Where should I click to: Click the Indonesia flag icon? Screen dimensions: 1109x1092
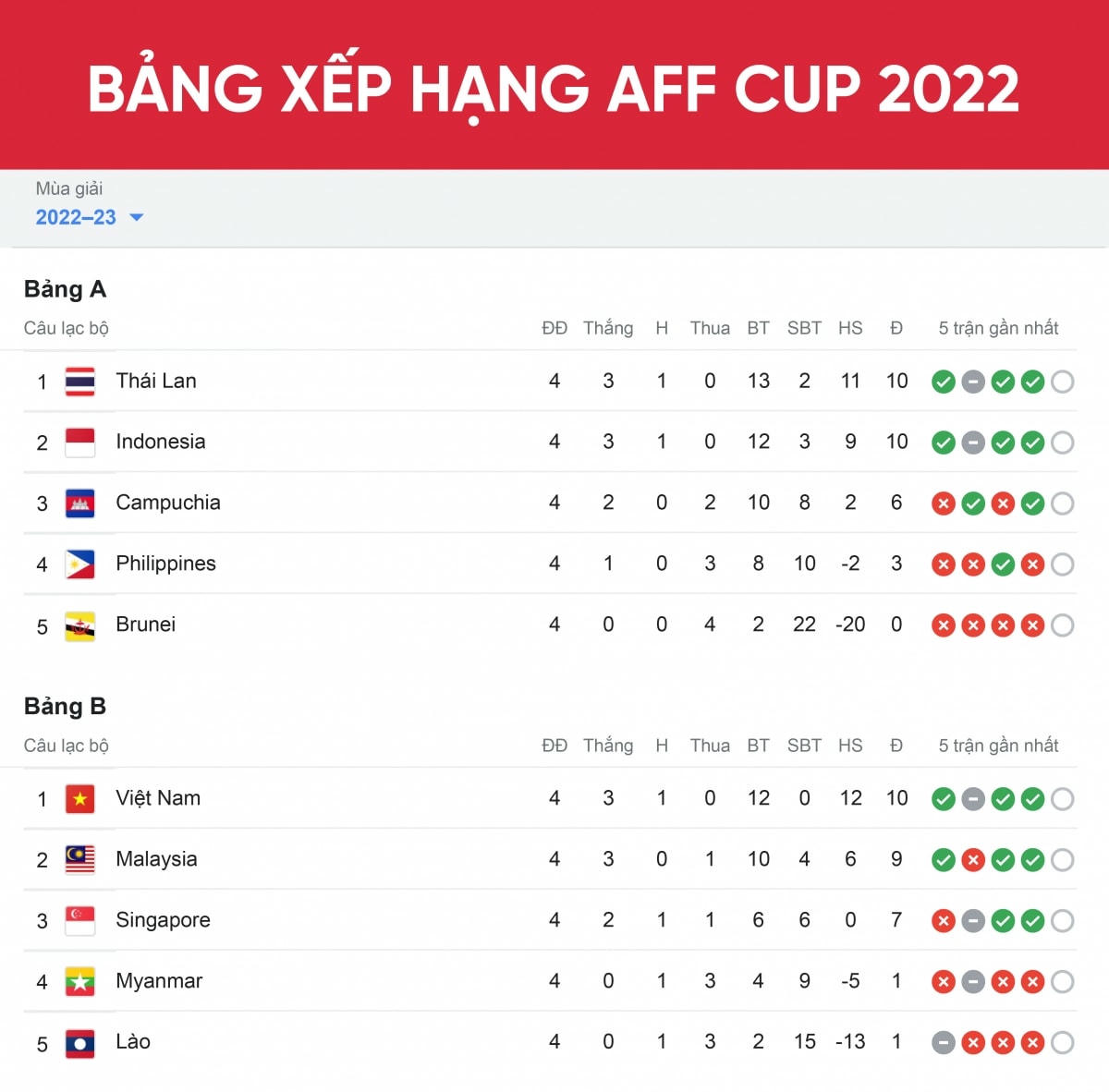pyautogui.click(x=80, y=443)
